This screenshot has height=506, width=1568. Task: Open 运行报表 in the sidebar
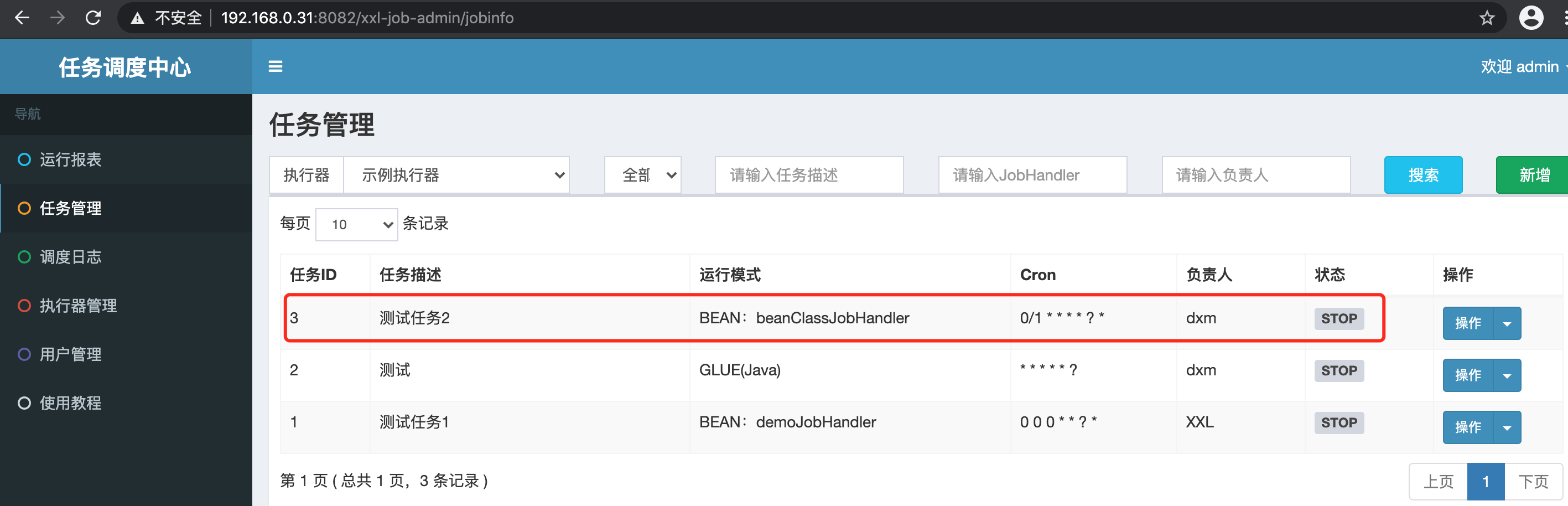[x=126, y=159]
